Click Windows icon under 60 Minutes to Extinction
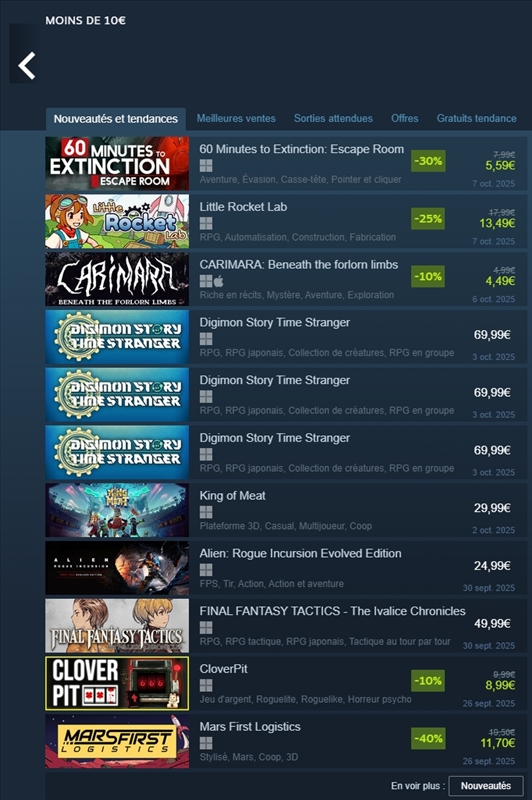532x800 pixels. (206, 166)
